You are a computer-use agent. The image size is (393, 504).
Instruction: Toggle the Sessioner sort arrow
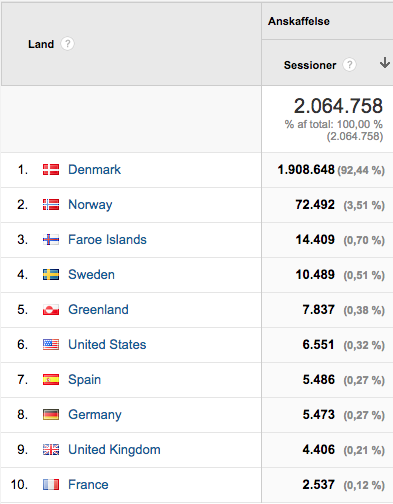click(x=385, y=63)
